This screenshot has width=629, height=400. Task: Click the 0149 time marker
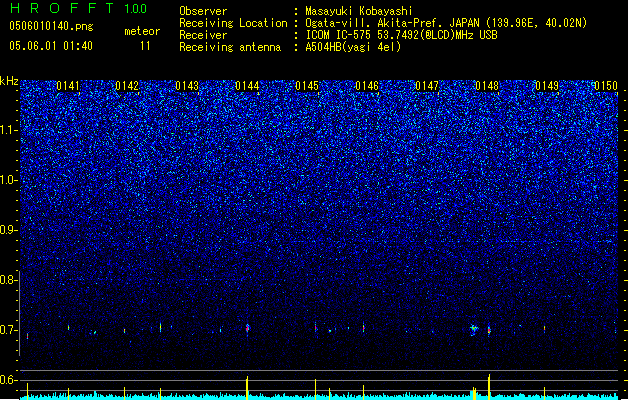pyautogui.click(x=547, y=86)
